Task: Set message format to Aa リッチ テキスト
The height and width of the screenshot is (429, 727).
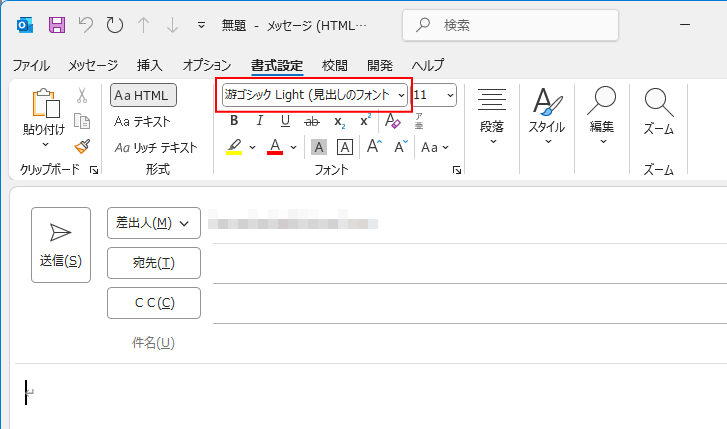Action: tap(156, 147)
